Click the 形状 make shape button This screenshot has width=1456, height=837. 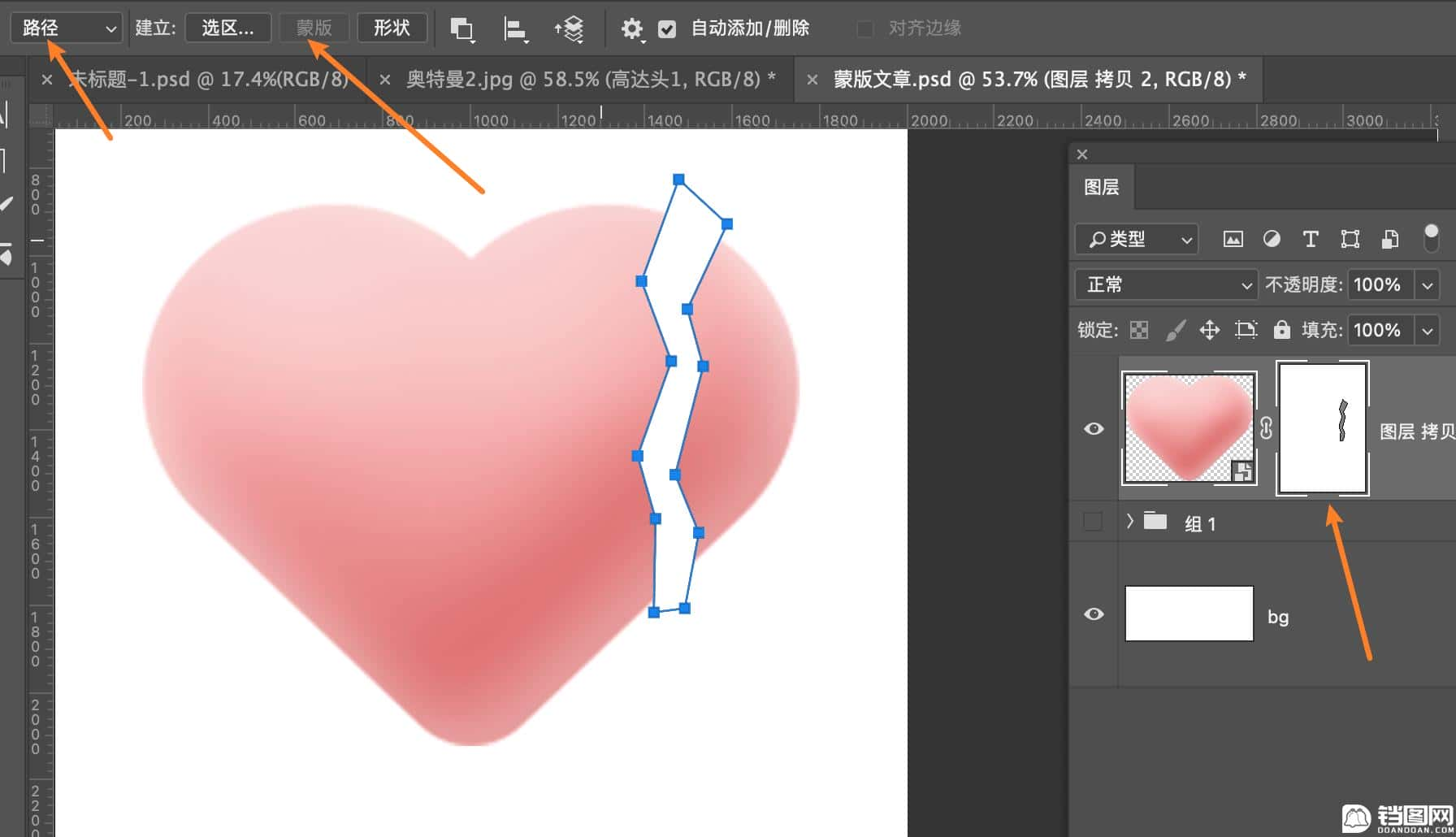(392, 28)
